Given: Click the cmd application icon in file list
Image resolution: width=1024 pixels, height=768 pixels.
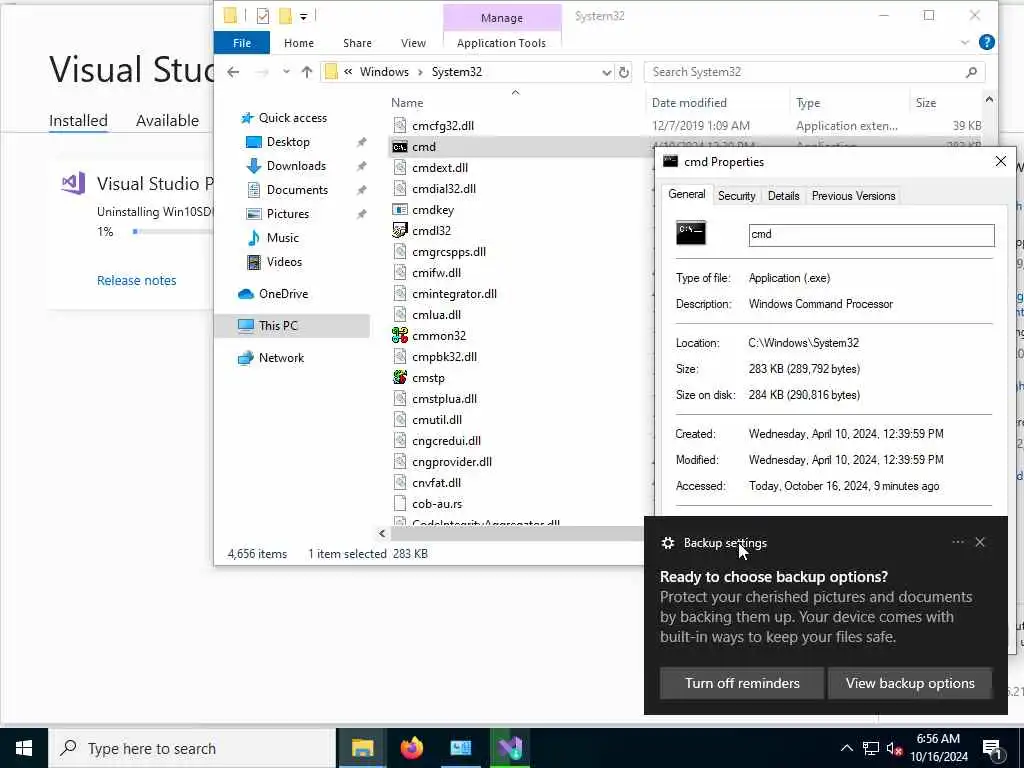Looking at the screenshot, I should tap(400, 147).
